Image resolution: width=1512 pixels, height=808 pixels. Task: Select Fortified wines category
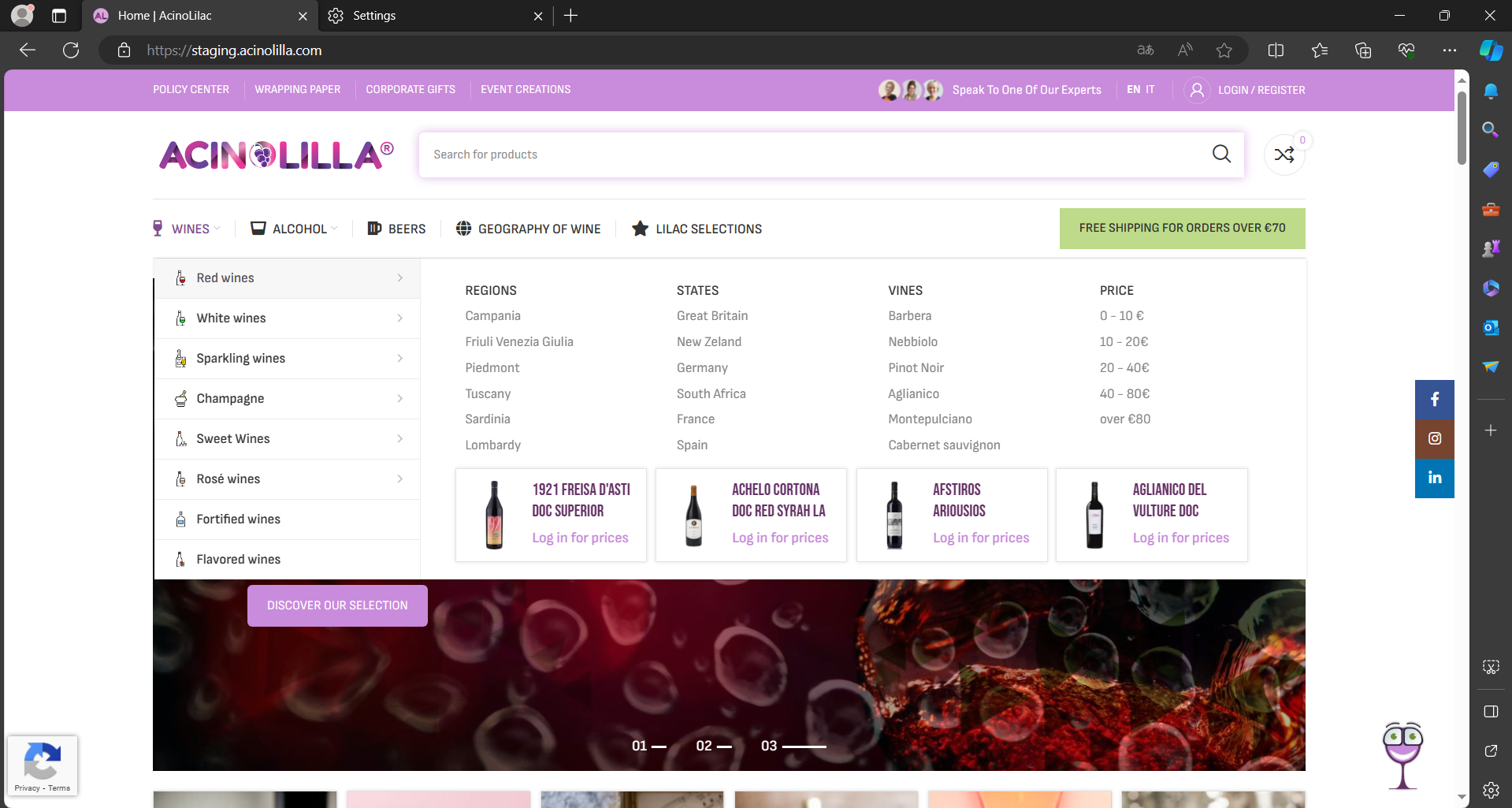[x=287, y=519]
